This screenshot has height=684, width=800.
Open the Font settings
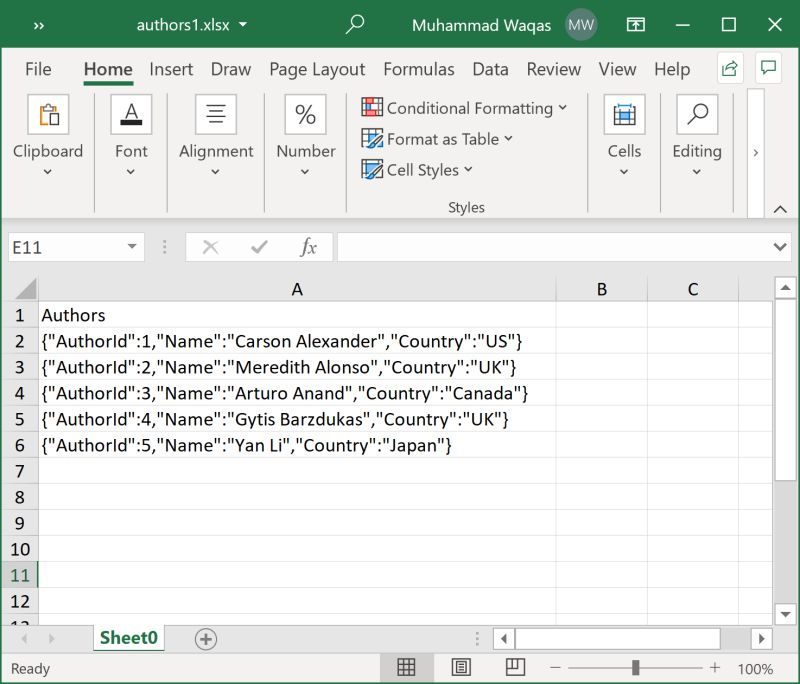(x=131, y=113)
